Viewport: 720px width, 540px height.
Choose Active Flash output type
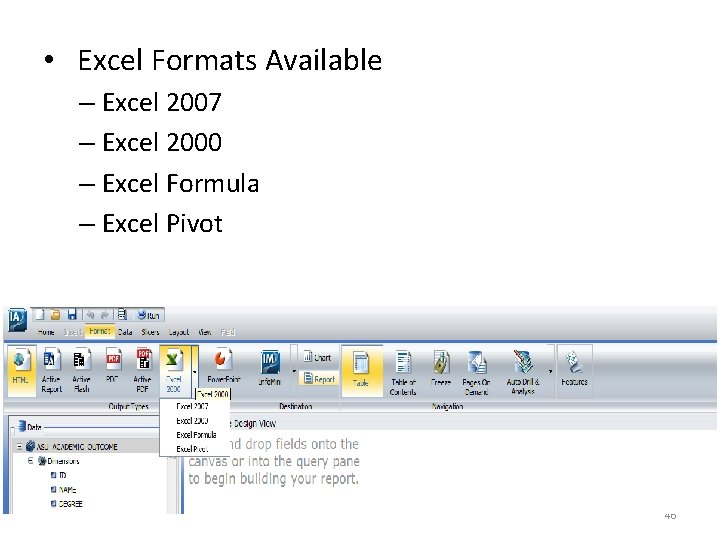[x=81, y=371]
